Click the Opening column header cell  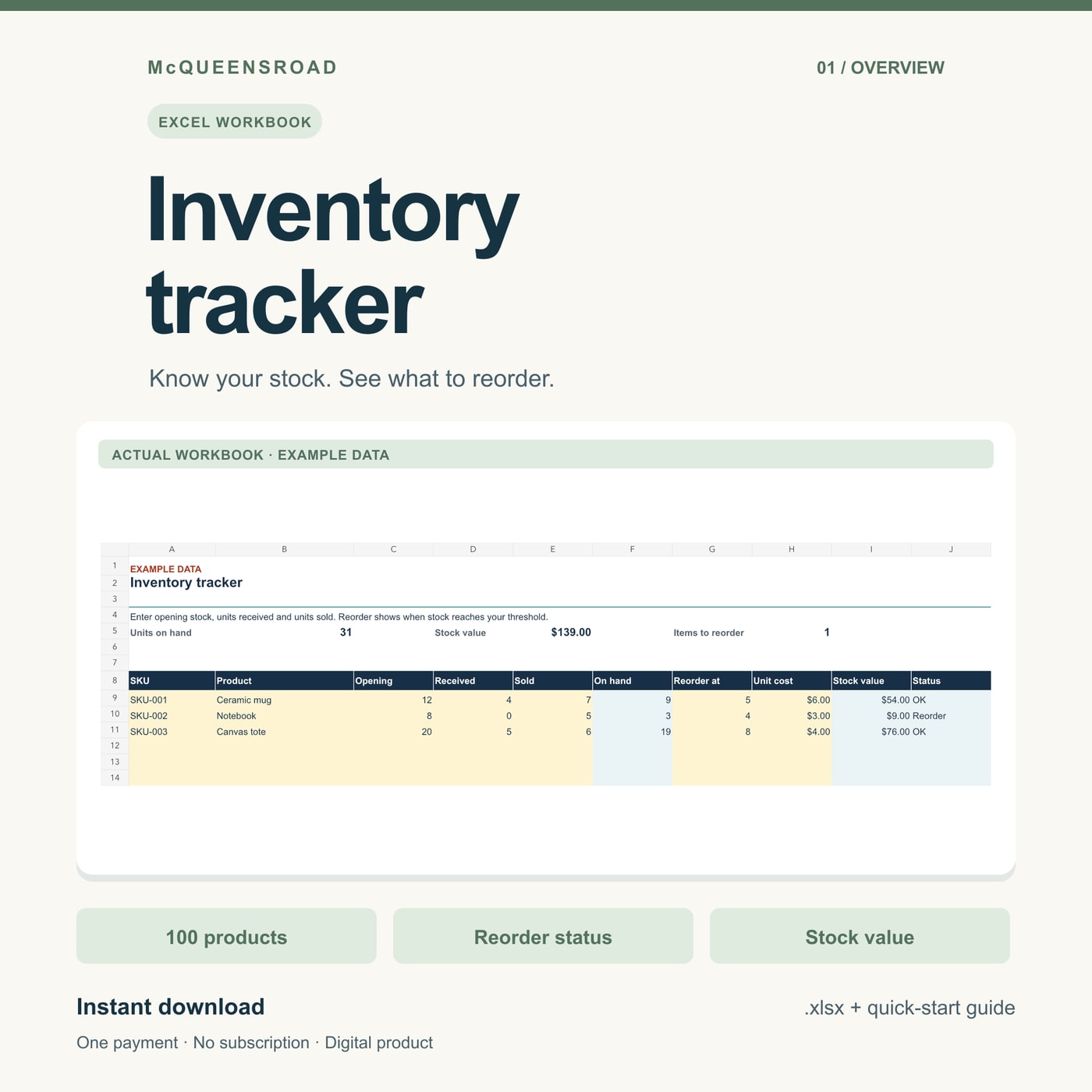point(394,681)
